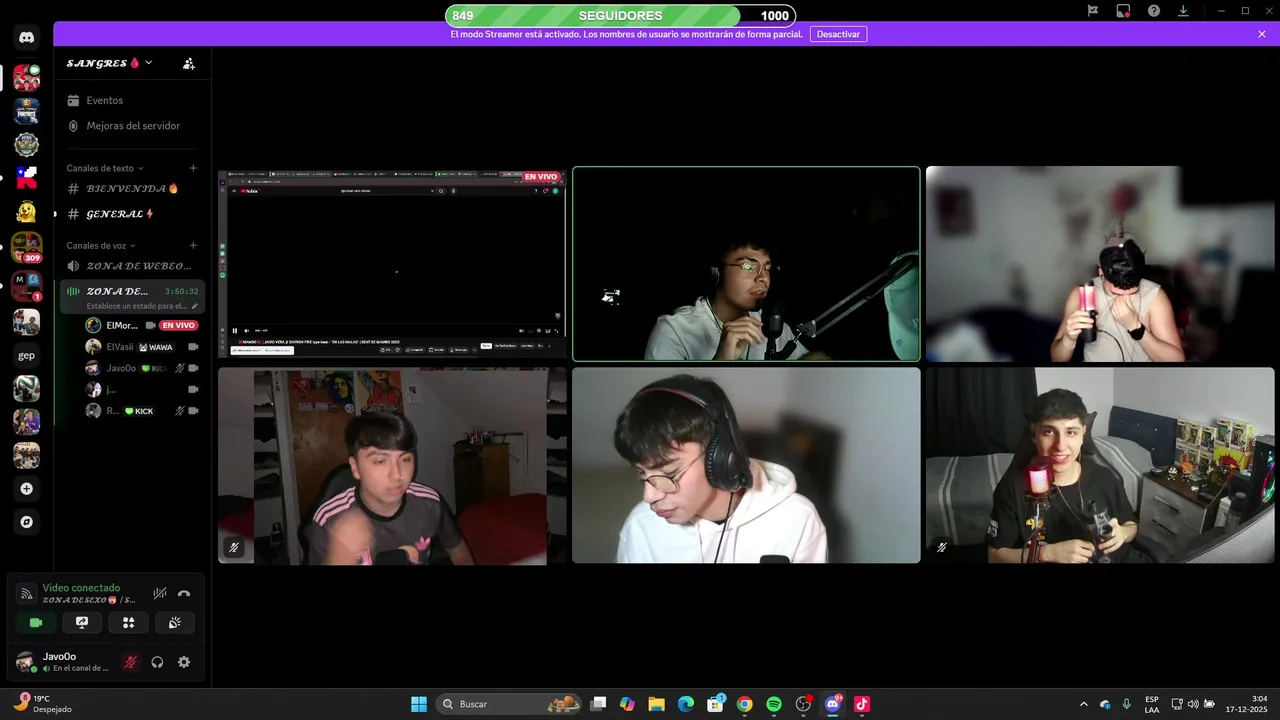Click the JavoOo user avatar panel
Viewport: 1280px width, 720px height.
[x=63, y=662]
